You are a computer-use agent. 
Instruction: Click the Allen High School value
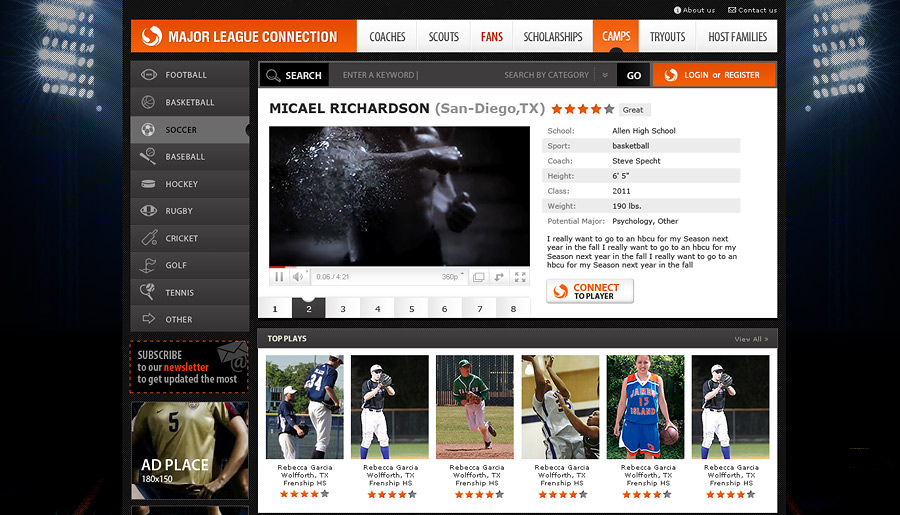[643, 131]
